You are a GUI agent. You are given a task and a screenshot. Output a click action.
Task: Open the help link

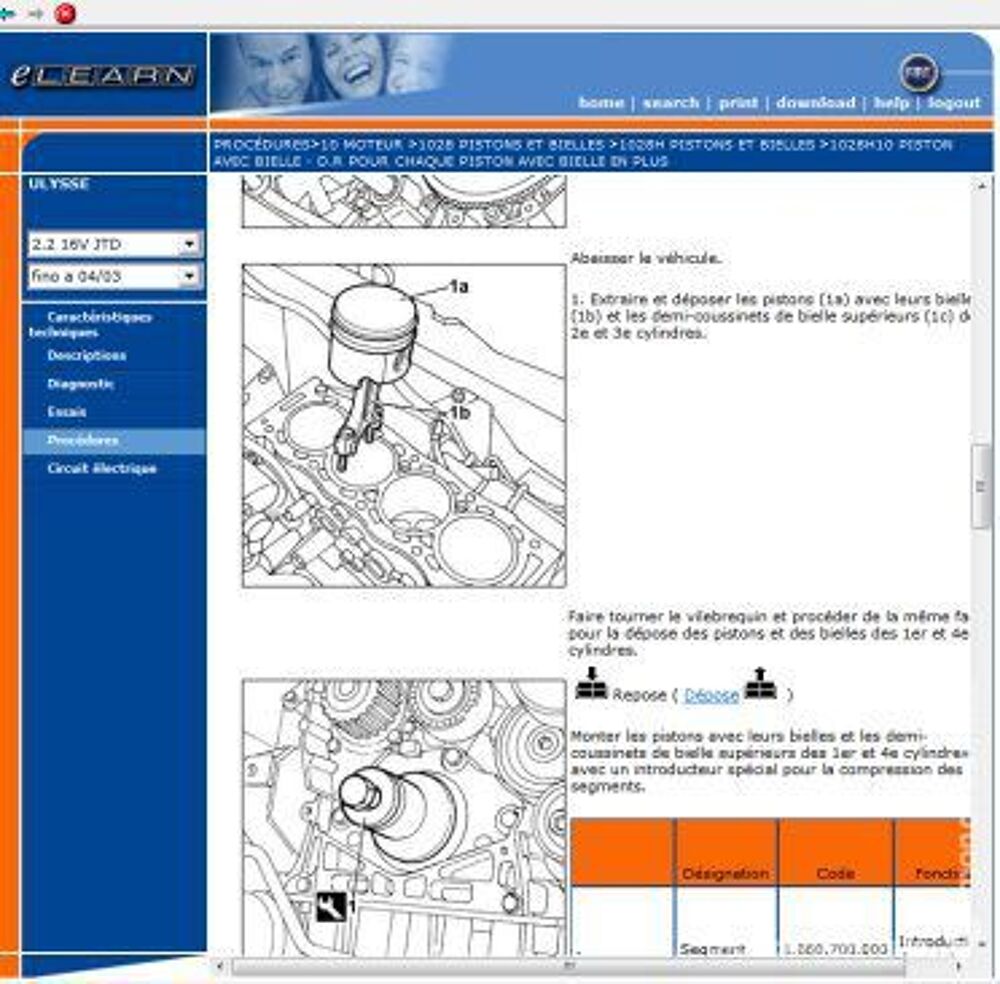pyautogui.click(x=891, y=103)
